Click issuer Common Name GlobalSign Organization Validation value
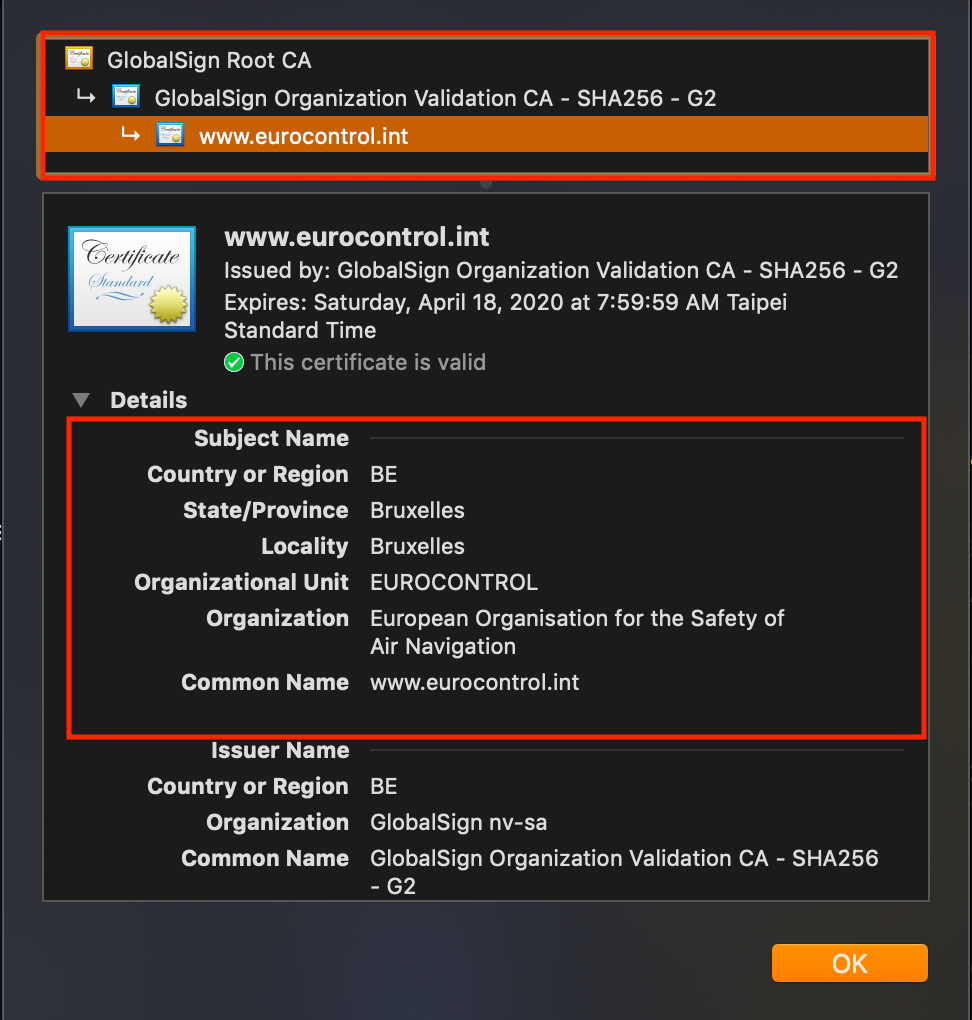The height and width of the screenshot is (1020, 972). (624, 872)
